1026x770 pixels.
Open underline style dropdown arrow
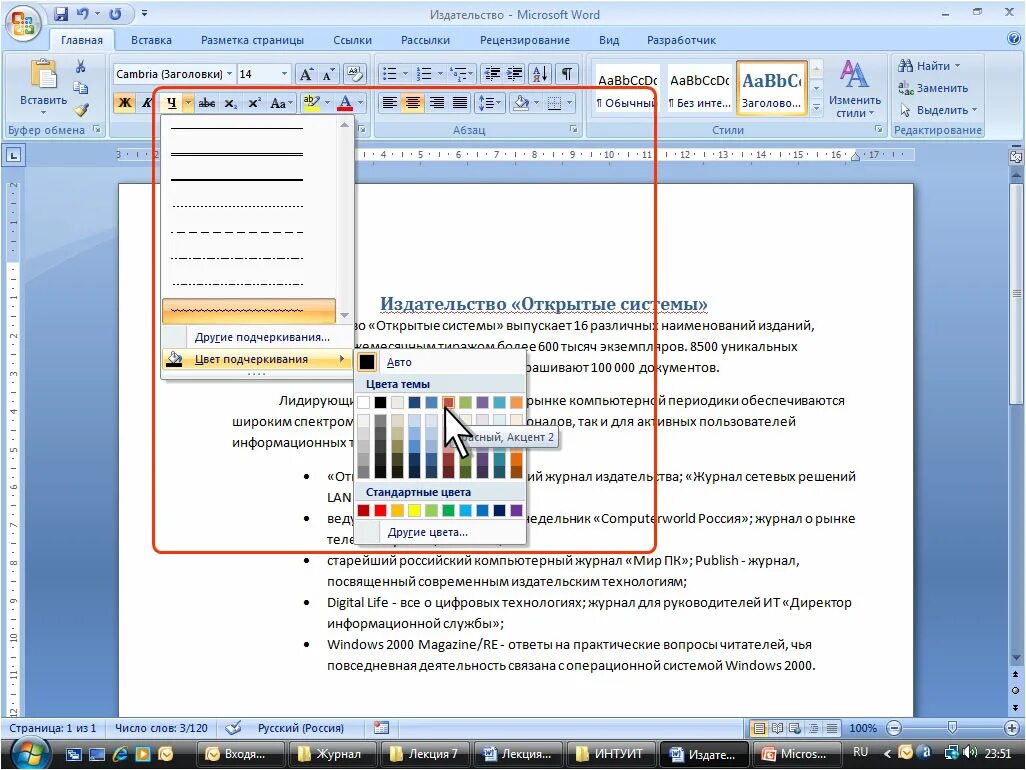point(188,103)
